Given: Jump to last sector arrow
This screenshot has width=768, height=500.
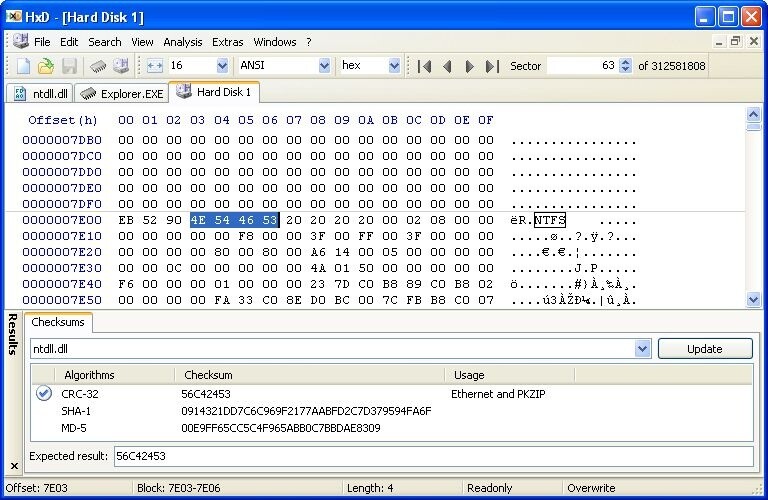Looking at the screenshot, I should (x=491, y=66).
